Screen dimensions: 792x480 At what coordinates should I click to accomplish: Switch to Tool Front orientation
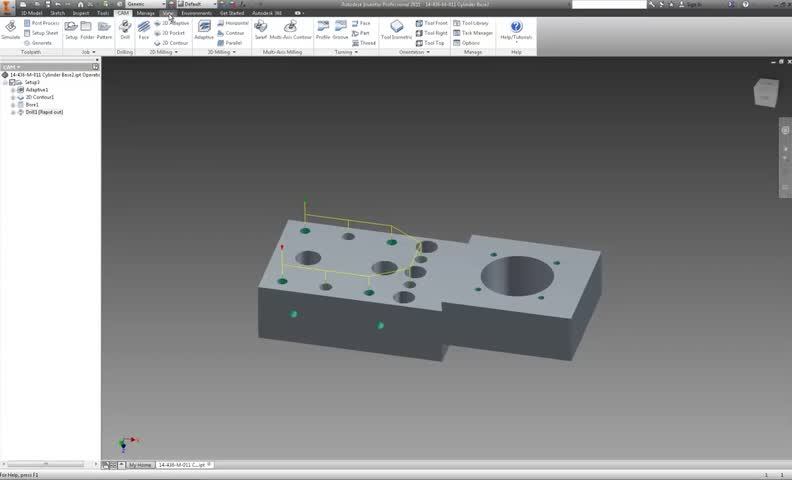point(431,23)
